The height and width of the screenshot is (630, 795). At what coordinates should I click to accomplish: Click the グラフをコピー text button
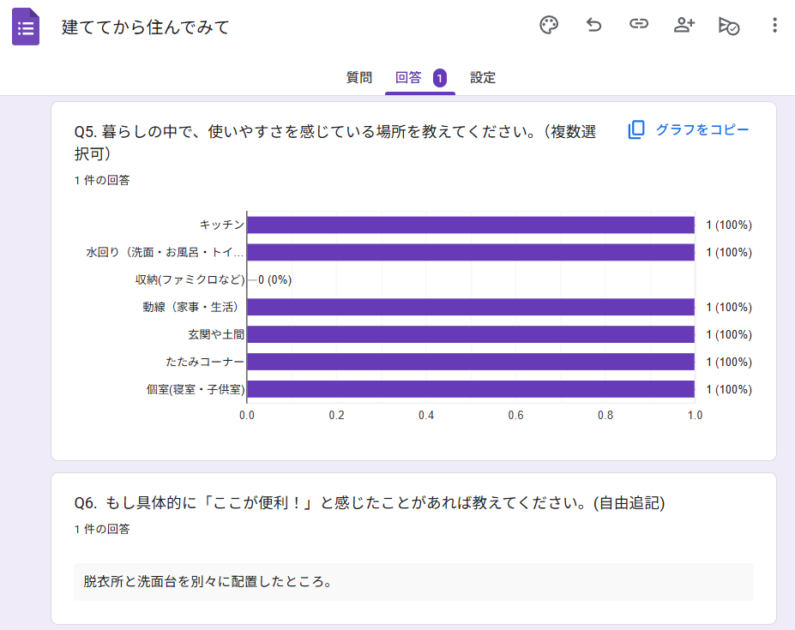(702, 130)
